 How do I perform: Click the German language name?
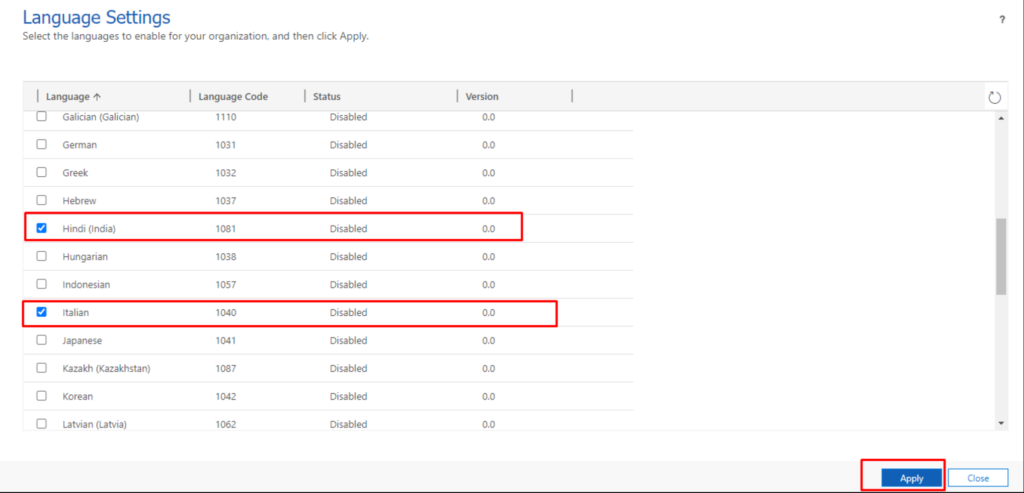point(80,145)
